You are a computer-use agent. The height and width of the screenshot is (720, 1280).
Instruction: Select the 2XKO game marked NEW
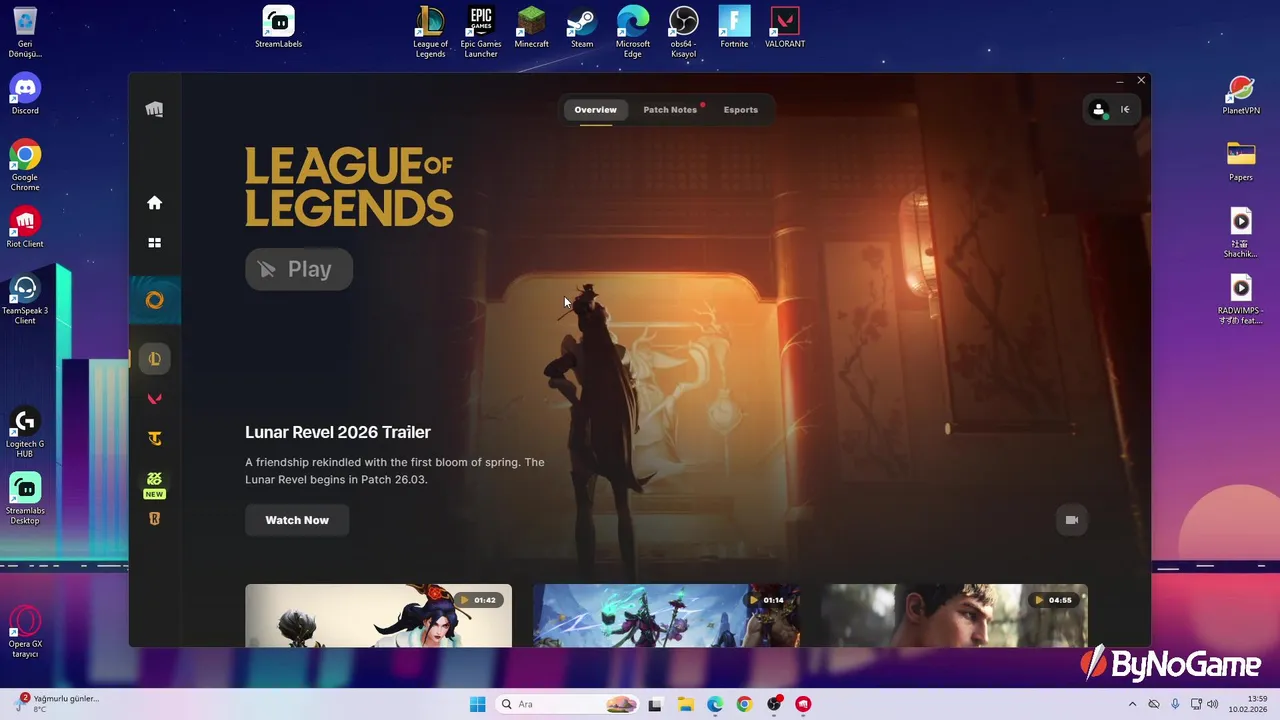point(154,484)
